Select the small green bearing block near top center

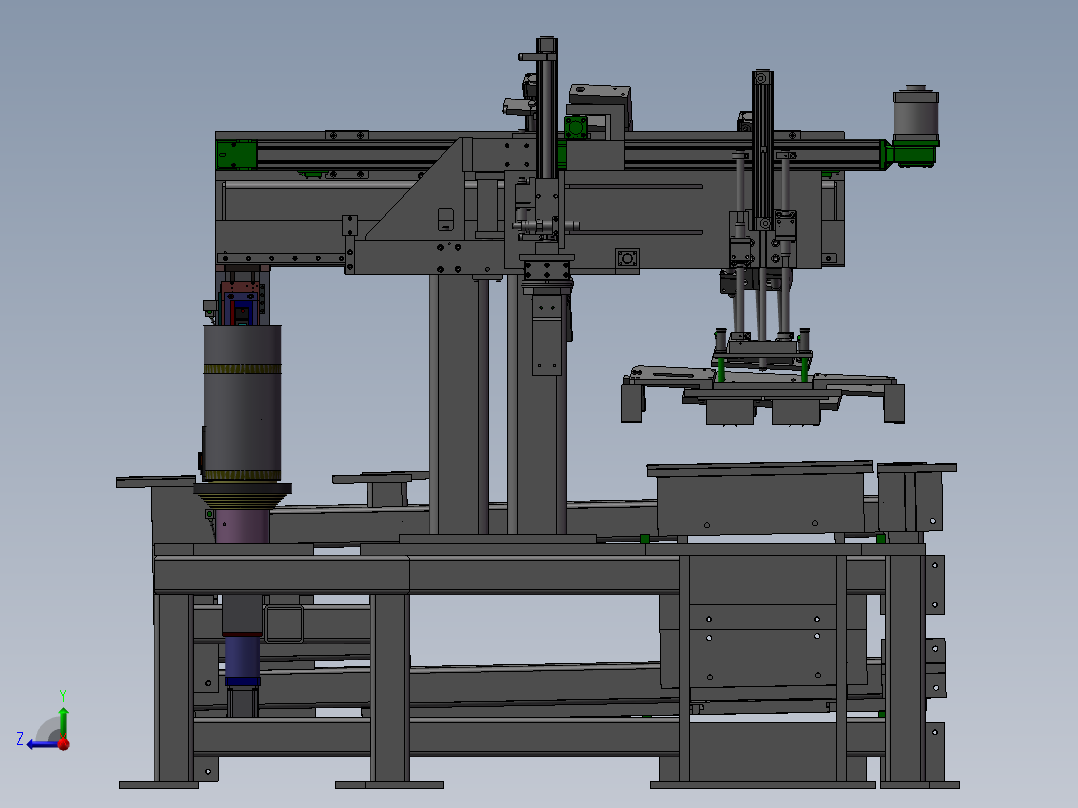(x=575, y=128)
